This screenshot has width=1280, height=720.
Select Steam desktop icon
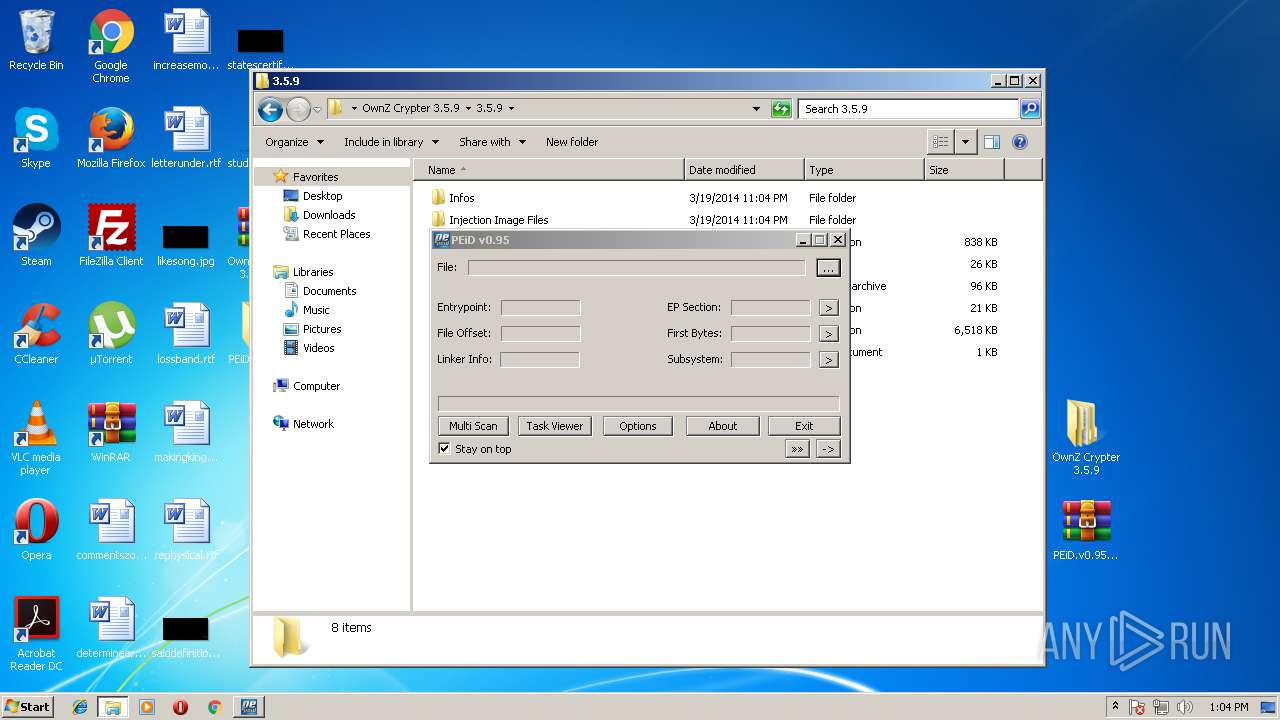[36, 236]
